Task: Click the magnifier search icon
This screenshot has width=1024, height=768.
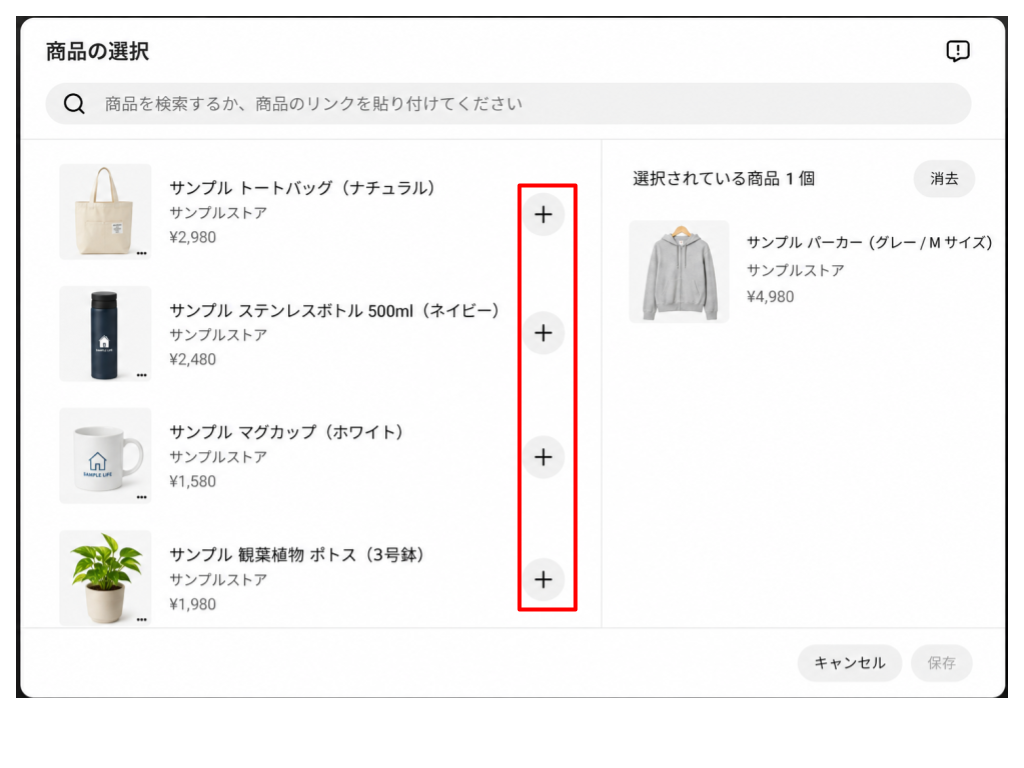Action: [x=74, y=104]
